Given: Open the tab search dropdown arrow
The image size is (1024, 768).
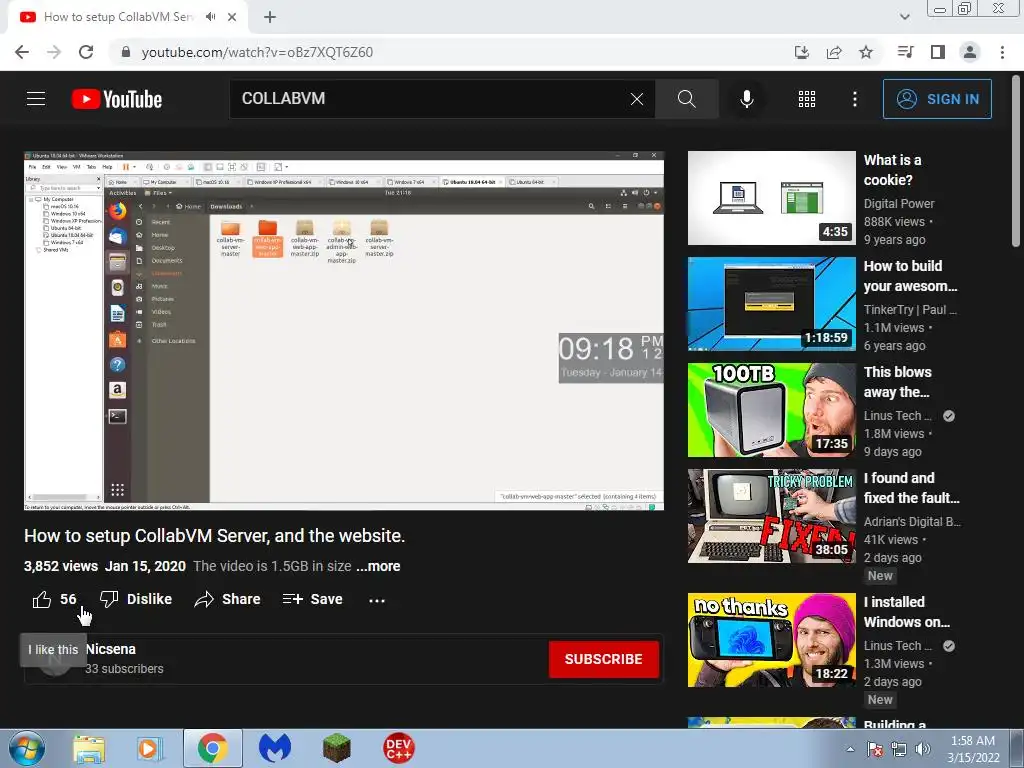Looking at the screenshot, I should pos(904,17).
